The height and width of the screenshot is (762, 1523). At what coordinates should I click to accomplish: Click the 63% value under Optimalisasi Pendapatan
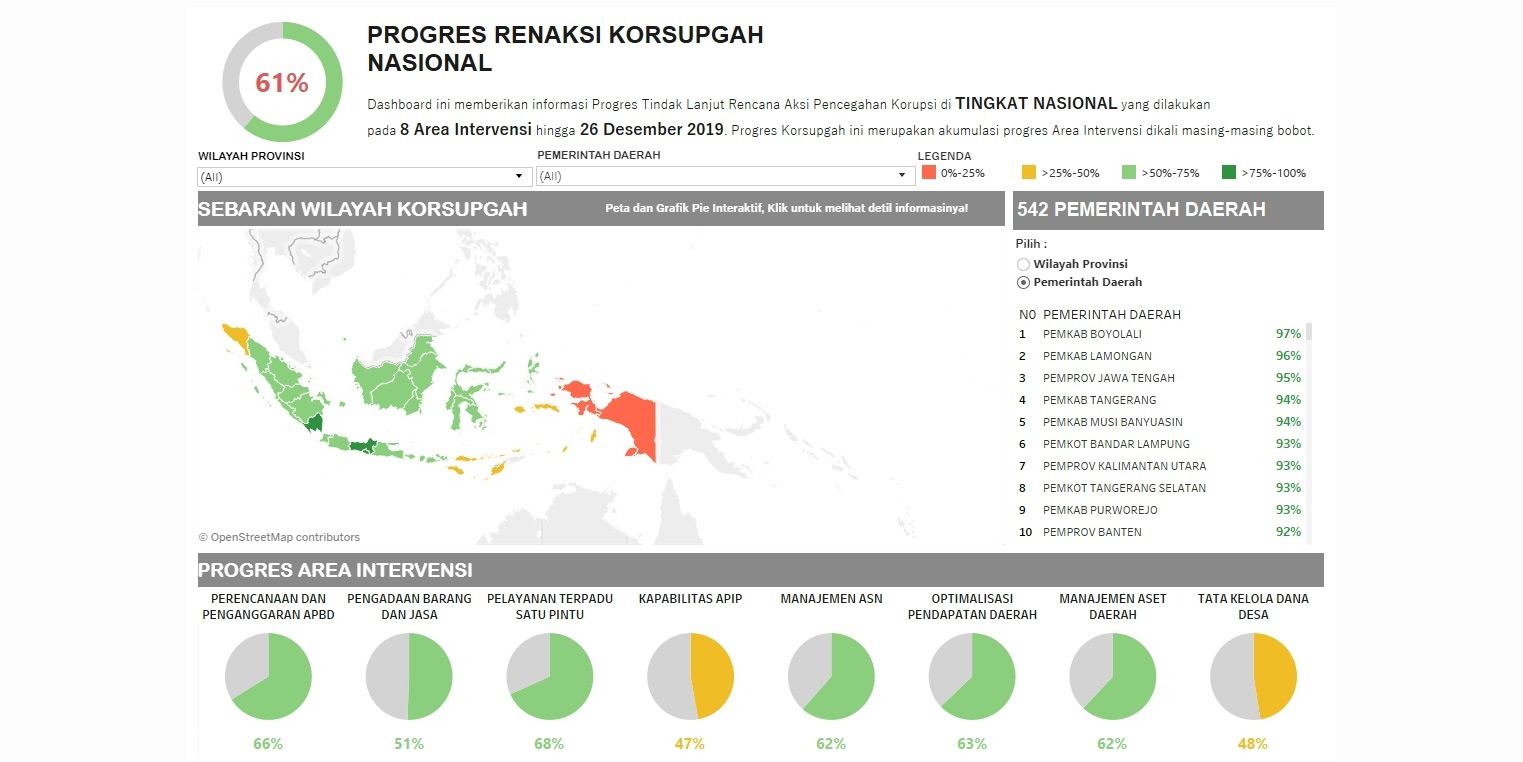[x=972, y=744]
